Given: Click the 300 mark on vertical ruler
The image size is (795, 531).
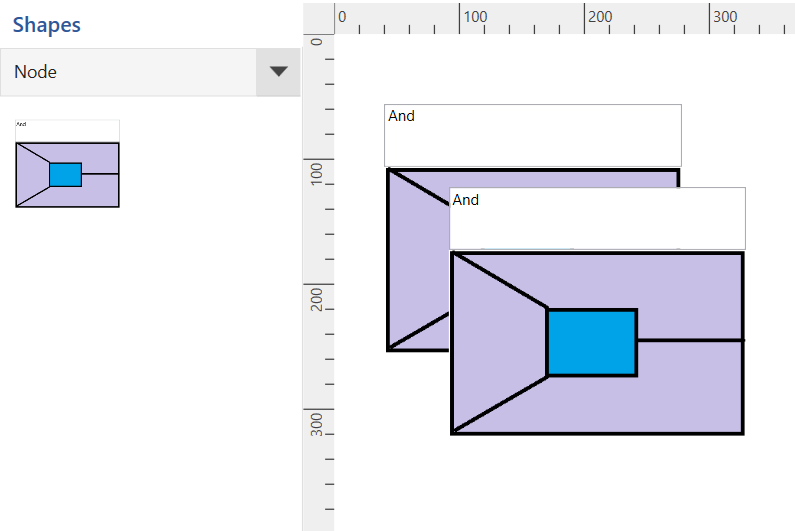Looking at the screenshot, I should pyautogui.click(x=317, y=422).
